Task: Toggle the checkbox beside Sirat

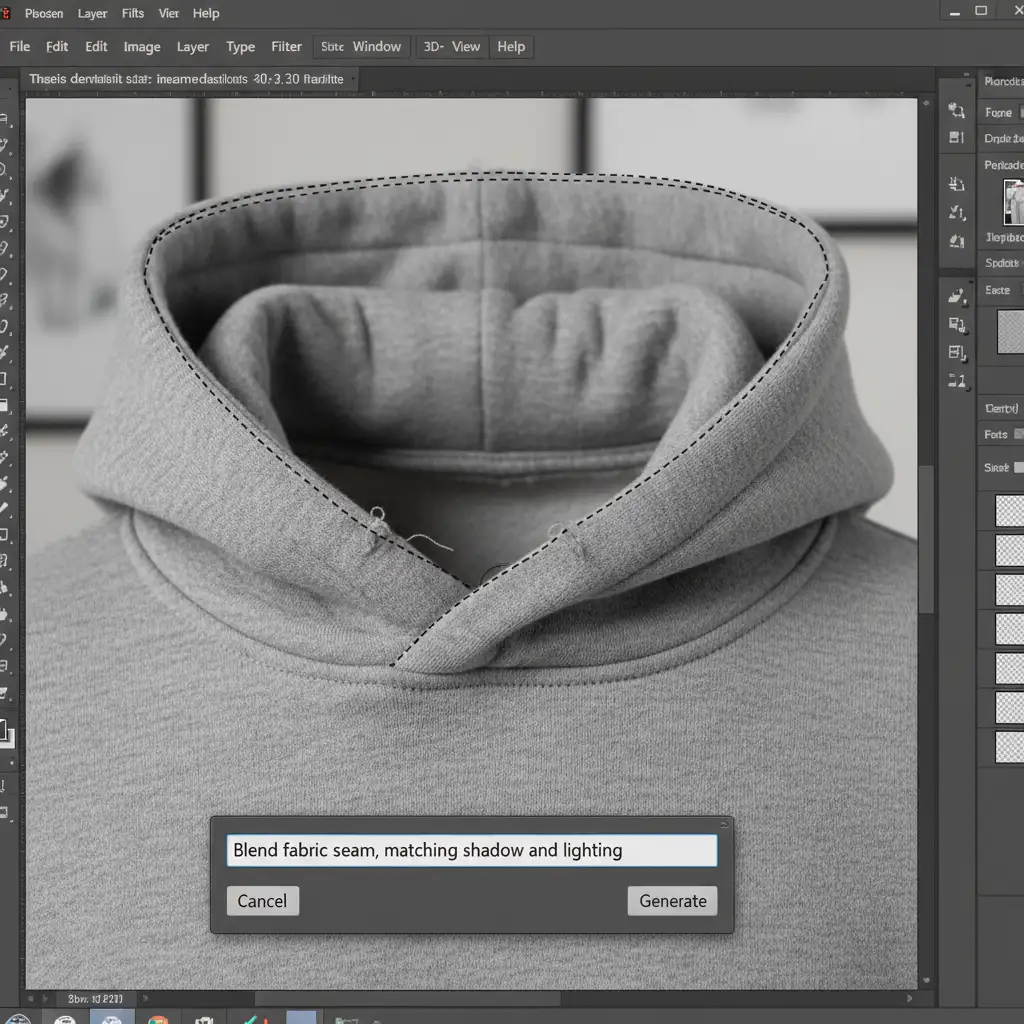Action: 1019,467
